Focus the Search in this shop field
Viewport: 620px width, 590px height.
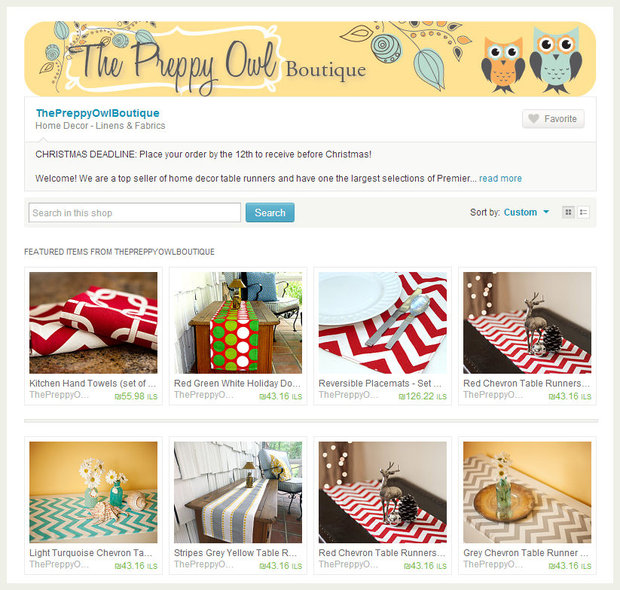point(134,213)
